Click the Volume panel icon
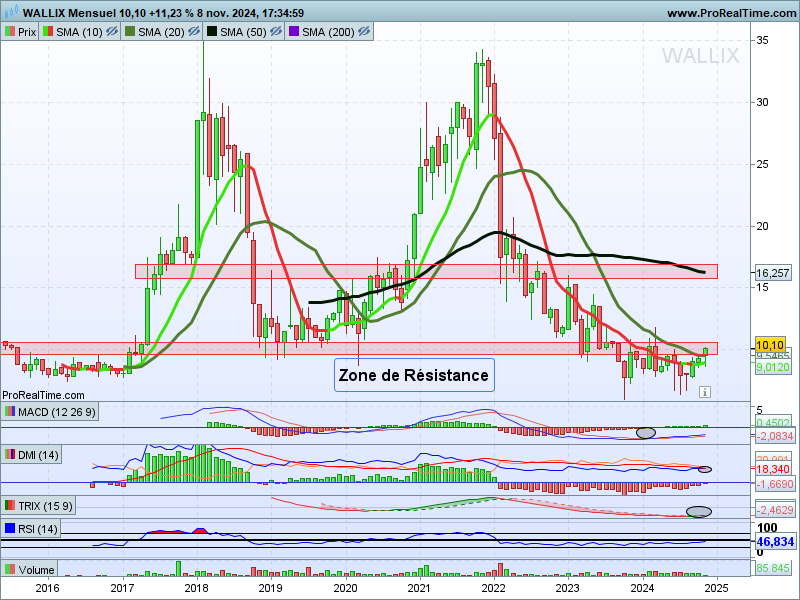This screenshot has height=600, width=800. [10, 569]
